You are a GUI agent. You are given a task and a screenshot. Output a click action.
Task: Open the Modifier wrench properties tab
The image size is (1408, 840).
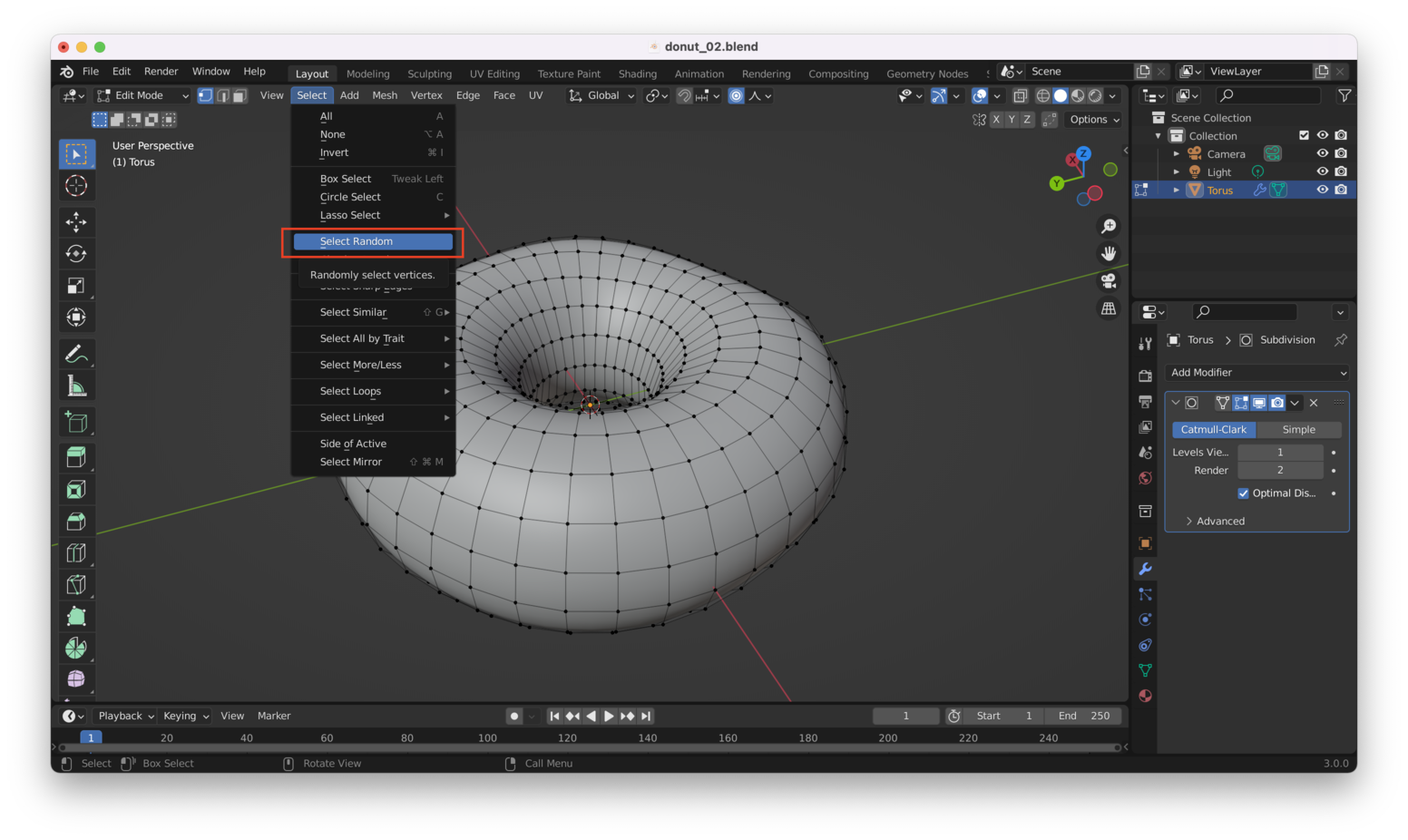pos(1145,569)
